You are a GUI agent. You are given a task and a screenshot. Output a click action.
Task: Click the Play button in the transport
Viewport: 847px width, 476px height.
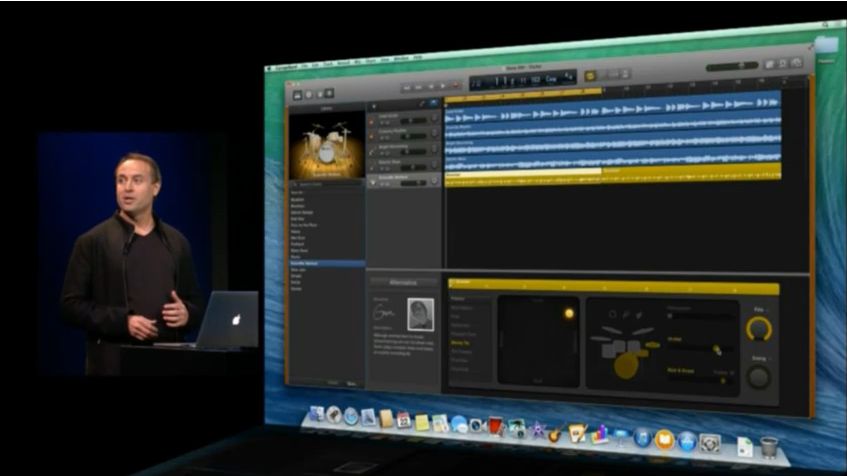point(443,86)
